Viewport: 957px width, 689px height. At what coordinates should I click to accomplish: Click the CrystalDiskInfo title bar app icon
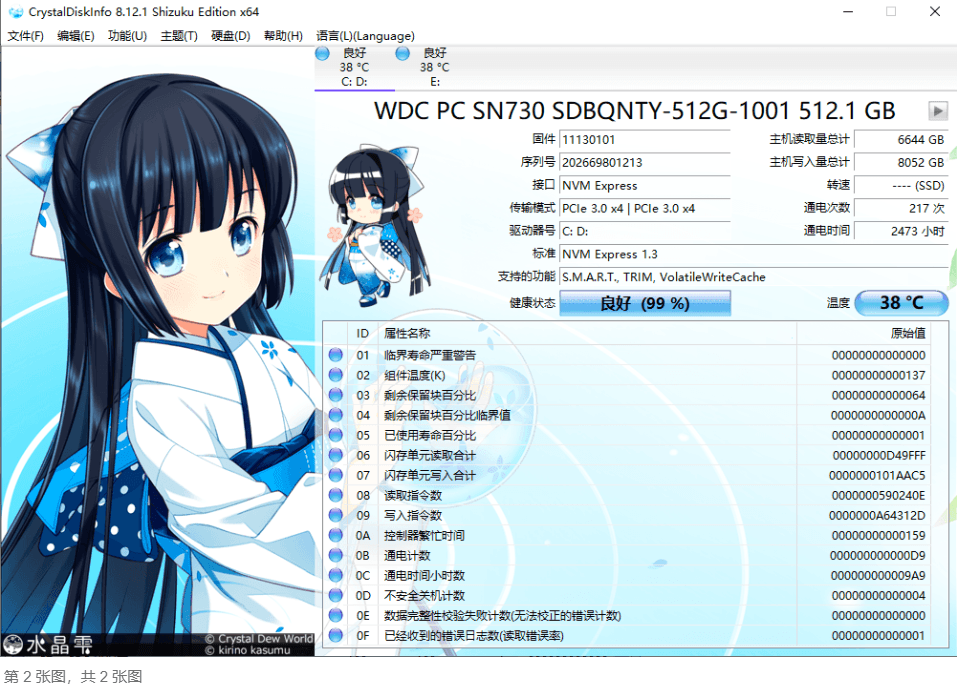click(15, 12)
